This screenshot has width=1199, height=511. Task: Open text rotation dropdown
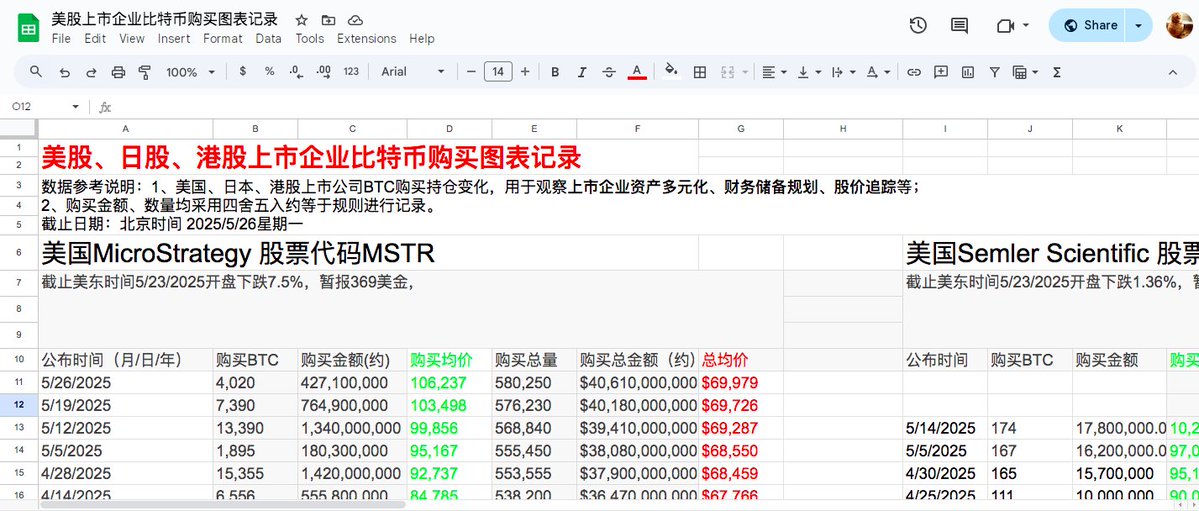878,72
